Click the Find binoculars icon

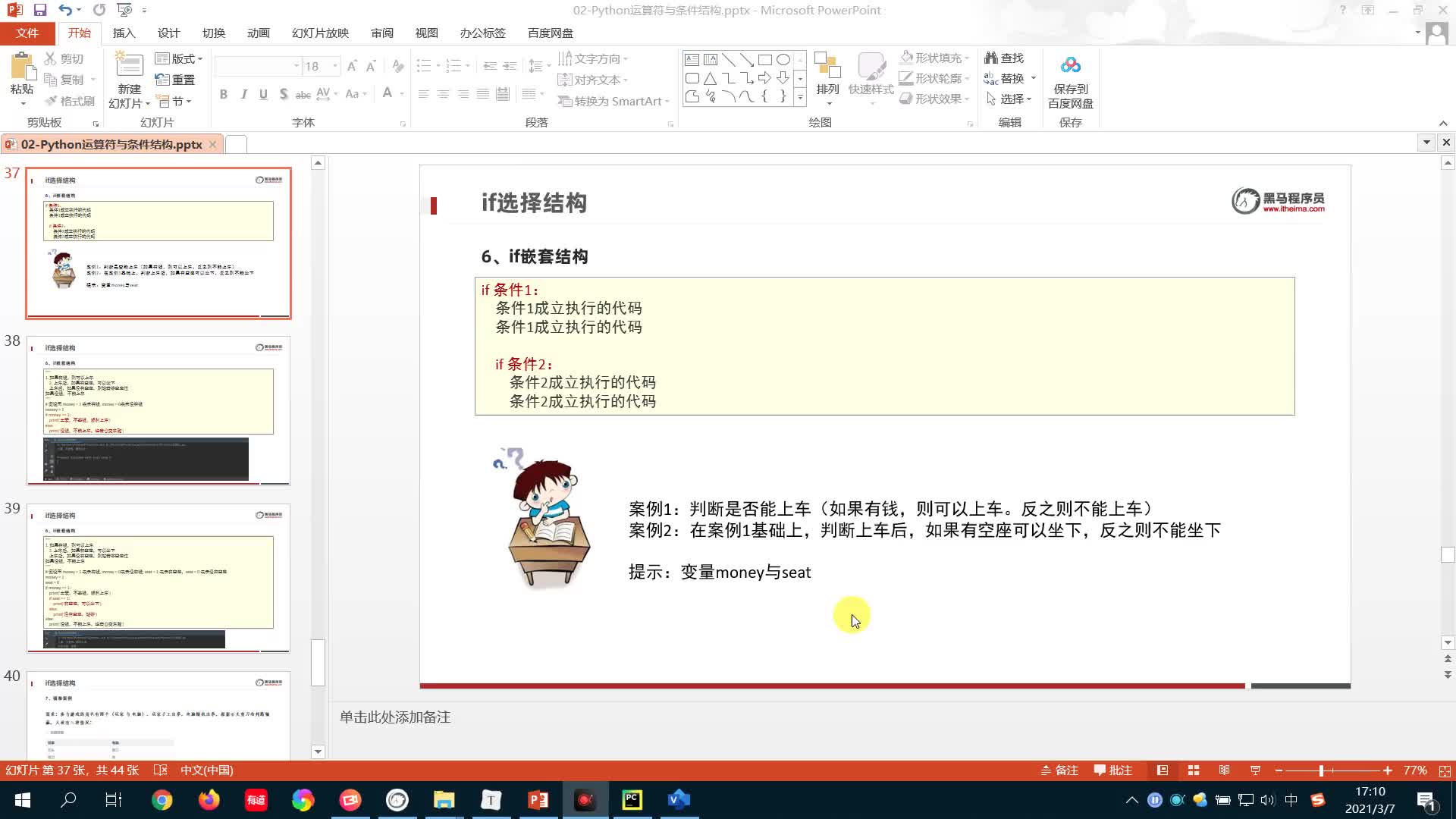click(x=991, y=58)
